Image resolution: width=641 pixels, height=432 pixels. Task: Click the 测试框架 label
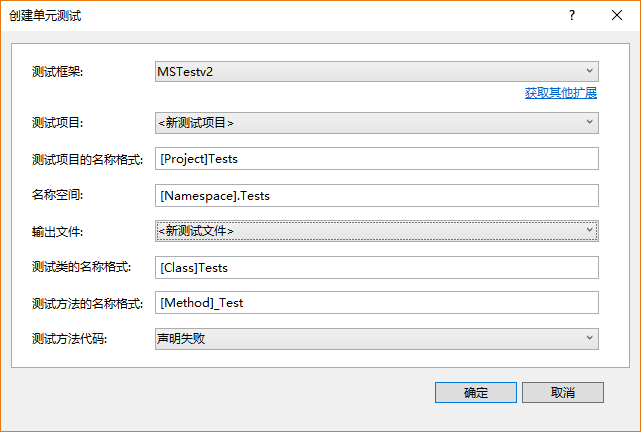pos(58,72)
